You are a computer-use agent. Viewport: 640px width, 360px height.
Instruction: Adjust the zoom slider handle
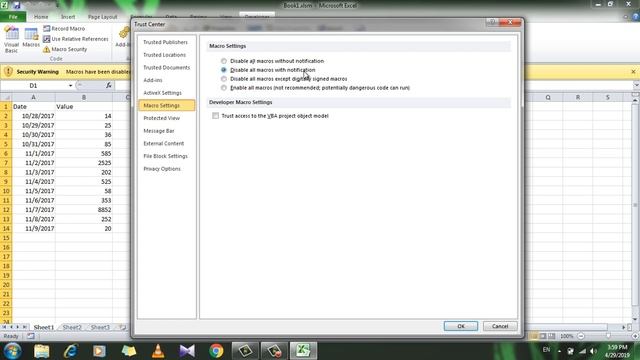point(608,336)
